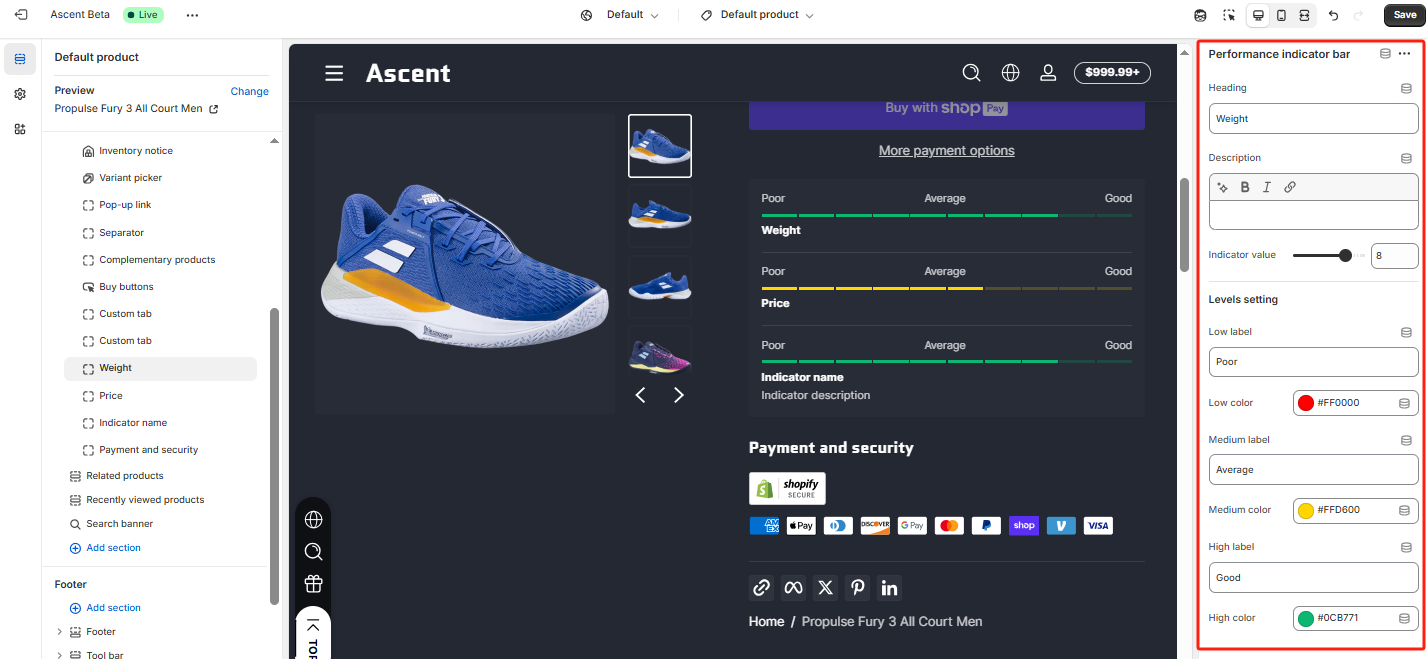Click the Indicator value slider handle
1427x659 pixels.
pos(1345,255)
